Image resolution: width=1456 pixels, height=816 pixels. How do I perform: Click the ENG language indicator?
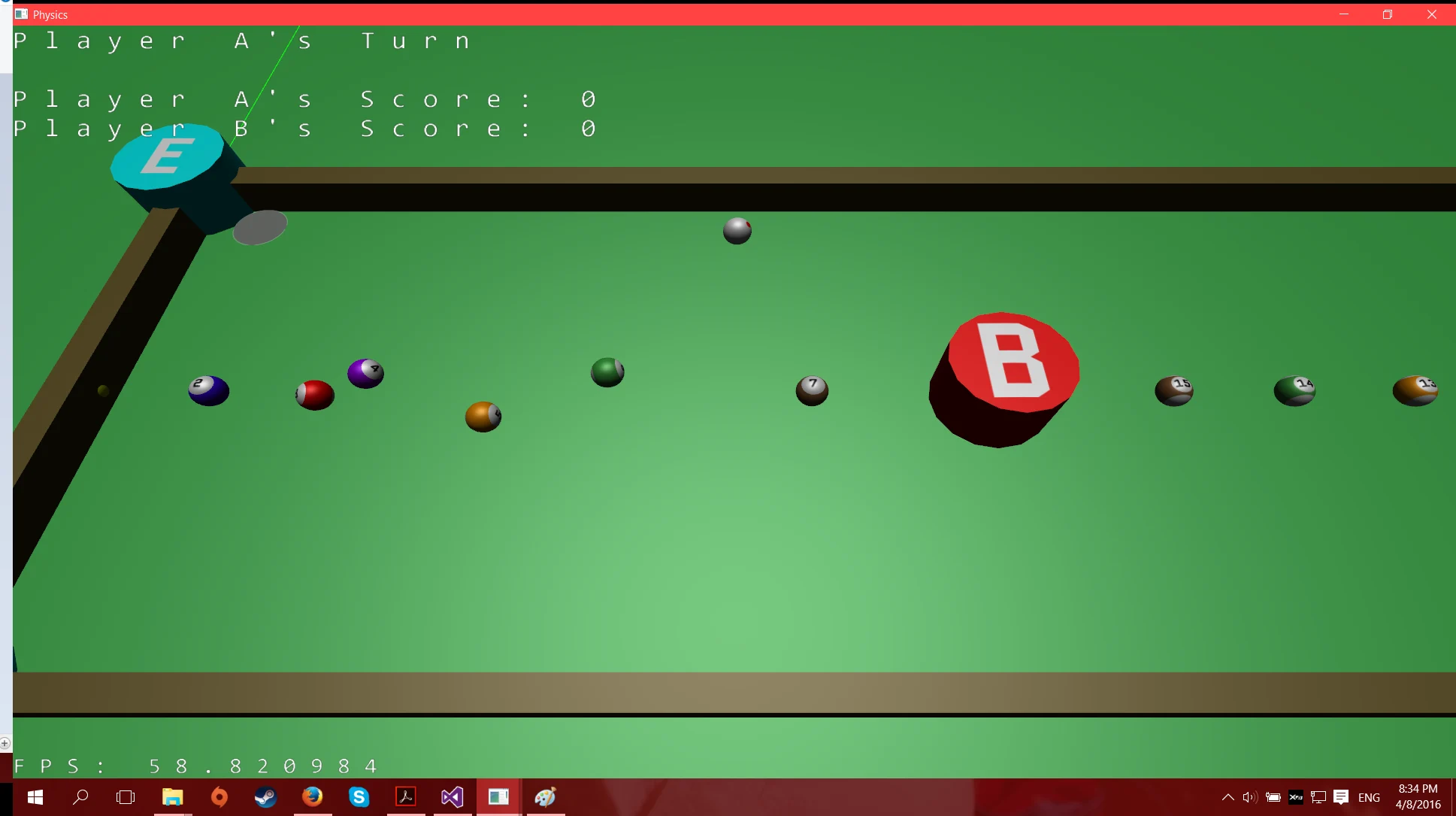click(1369, 797)
